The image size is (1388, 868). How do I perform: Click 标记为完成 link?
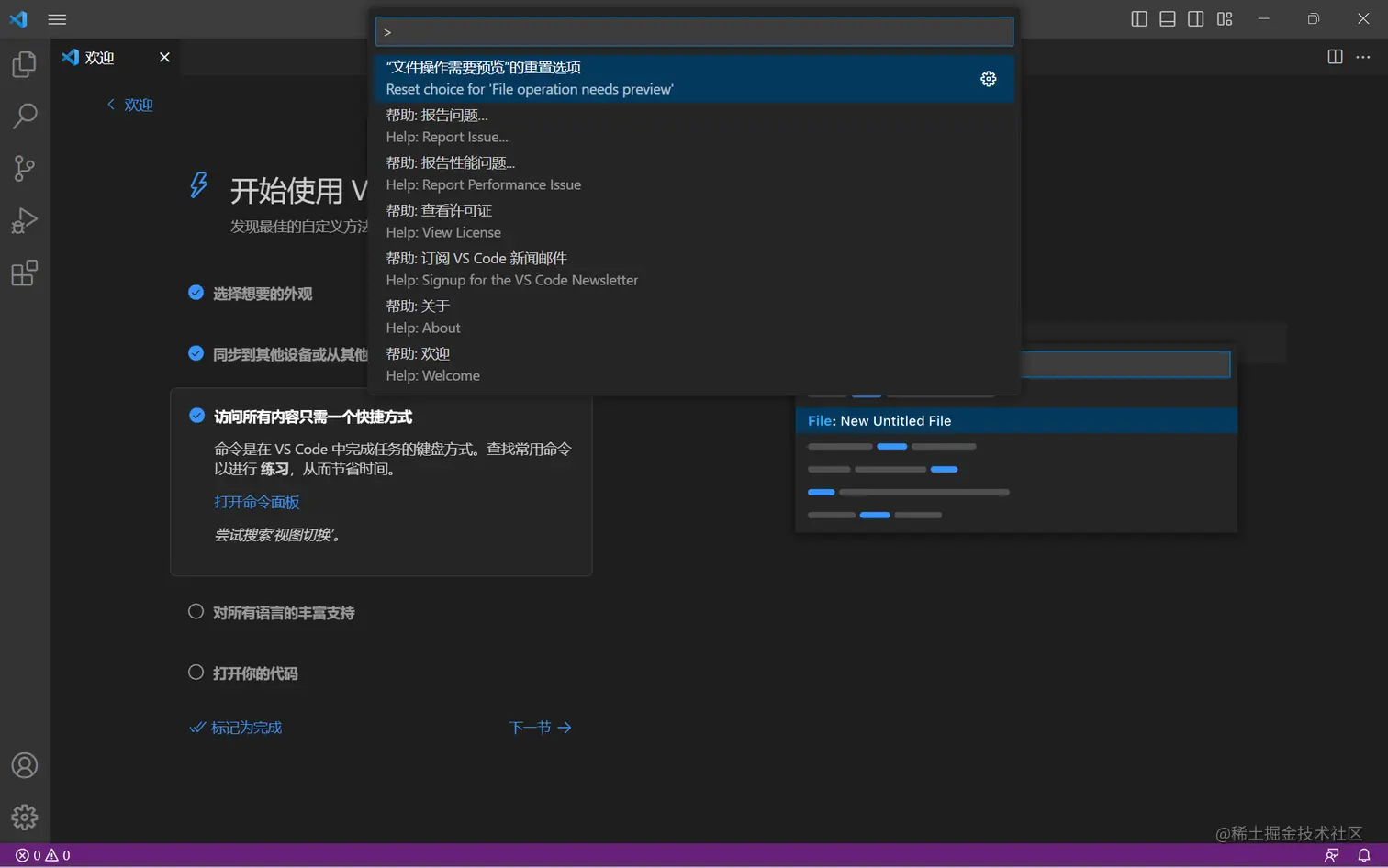coord(236,728)
